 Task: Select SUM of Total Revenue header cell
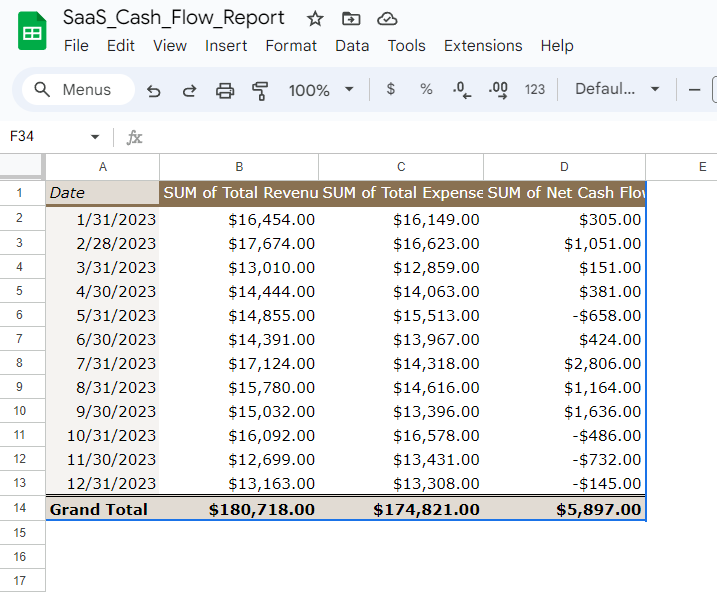click(239, 193)
